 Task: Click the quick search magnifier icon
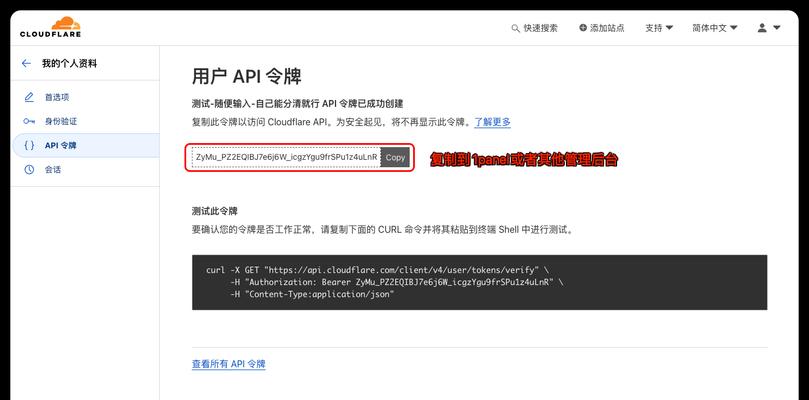tap(515, 28)
